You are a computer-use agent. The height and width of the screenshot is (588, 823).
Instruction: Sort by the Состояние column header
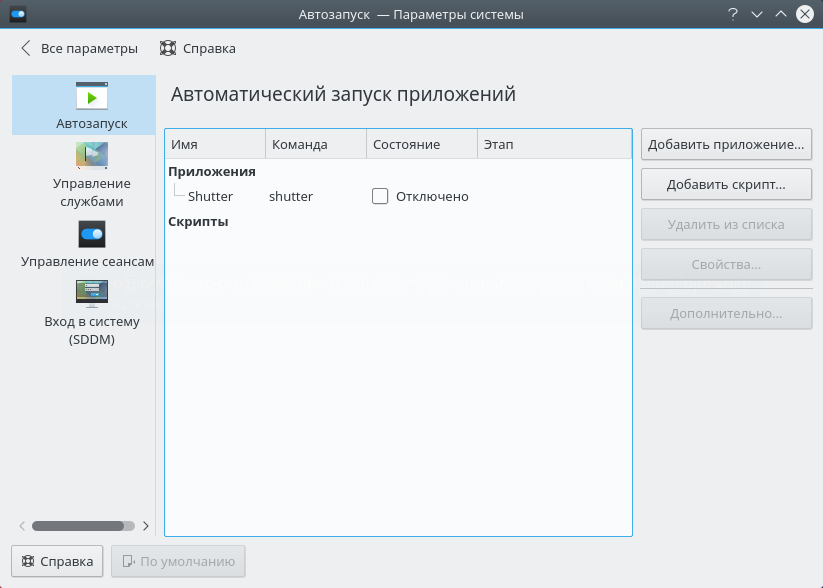pyautogui.click(x=422, y=144)
